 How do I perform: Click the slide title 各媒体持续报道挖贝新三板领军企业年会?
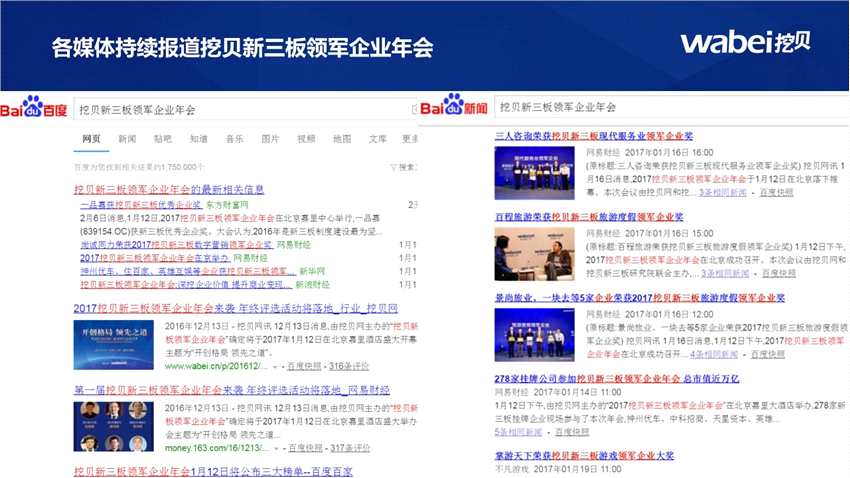242,48
